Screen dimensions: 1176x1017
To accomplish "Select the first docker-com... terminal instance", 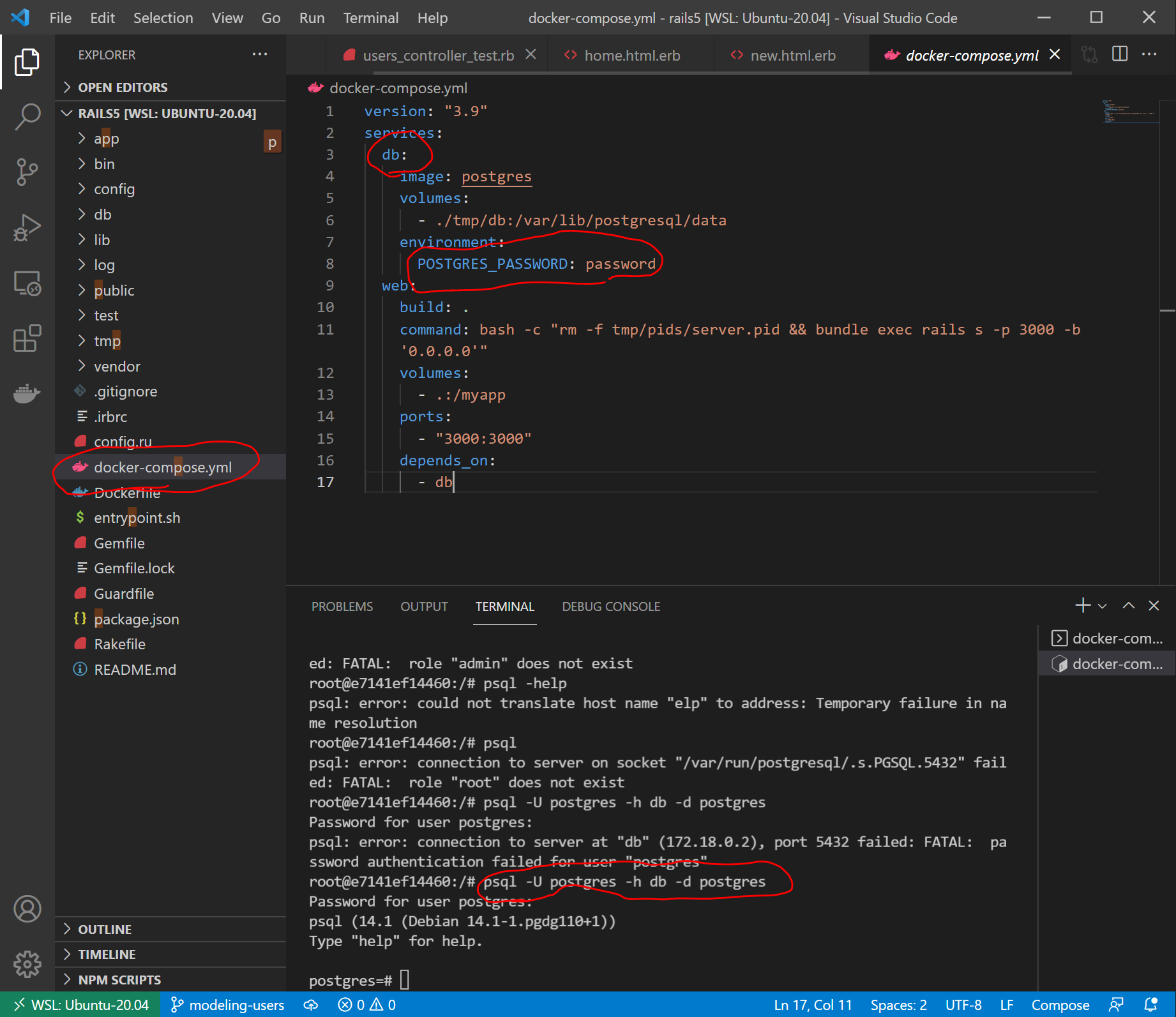I will (1107, 638).
